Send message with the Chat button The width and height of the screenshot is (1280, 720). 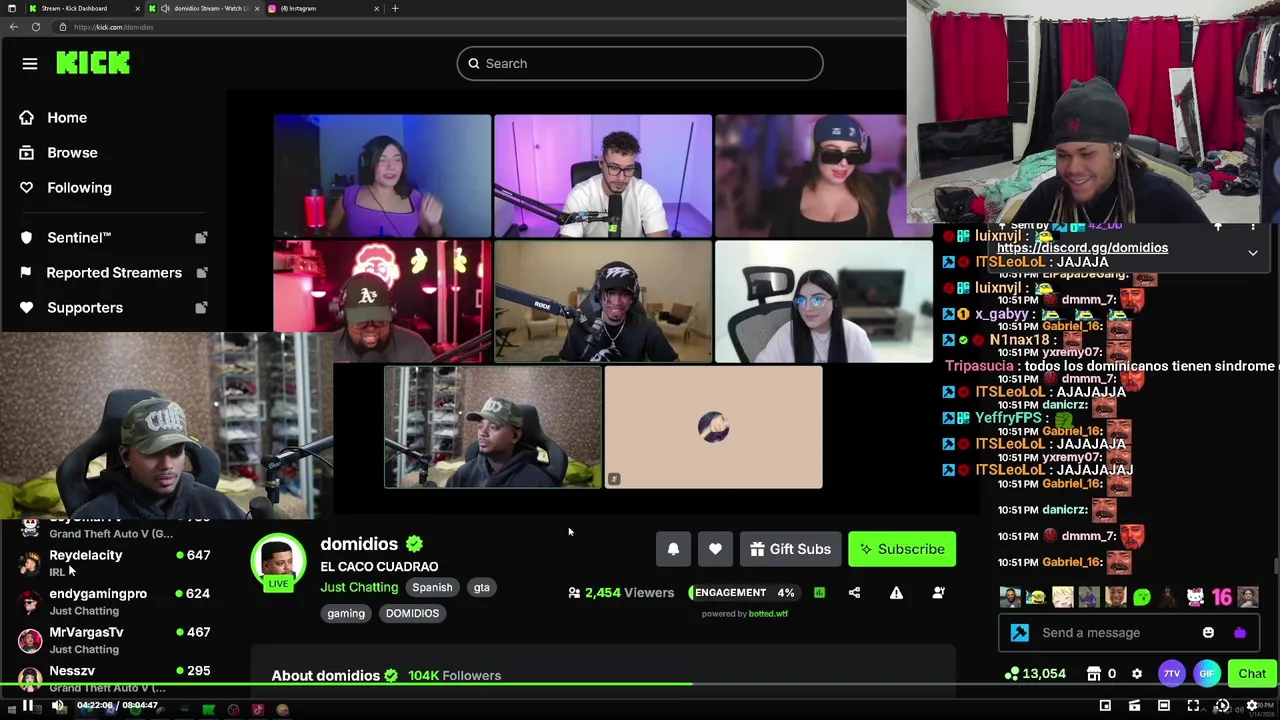[x=1252, y=674]
